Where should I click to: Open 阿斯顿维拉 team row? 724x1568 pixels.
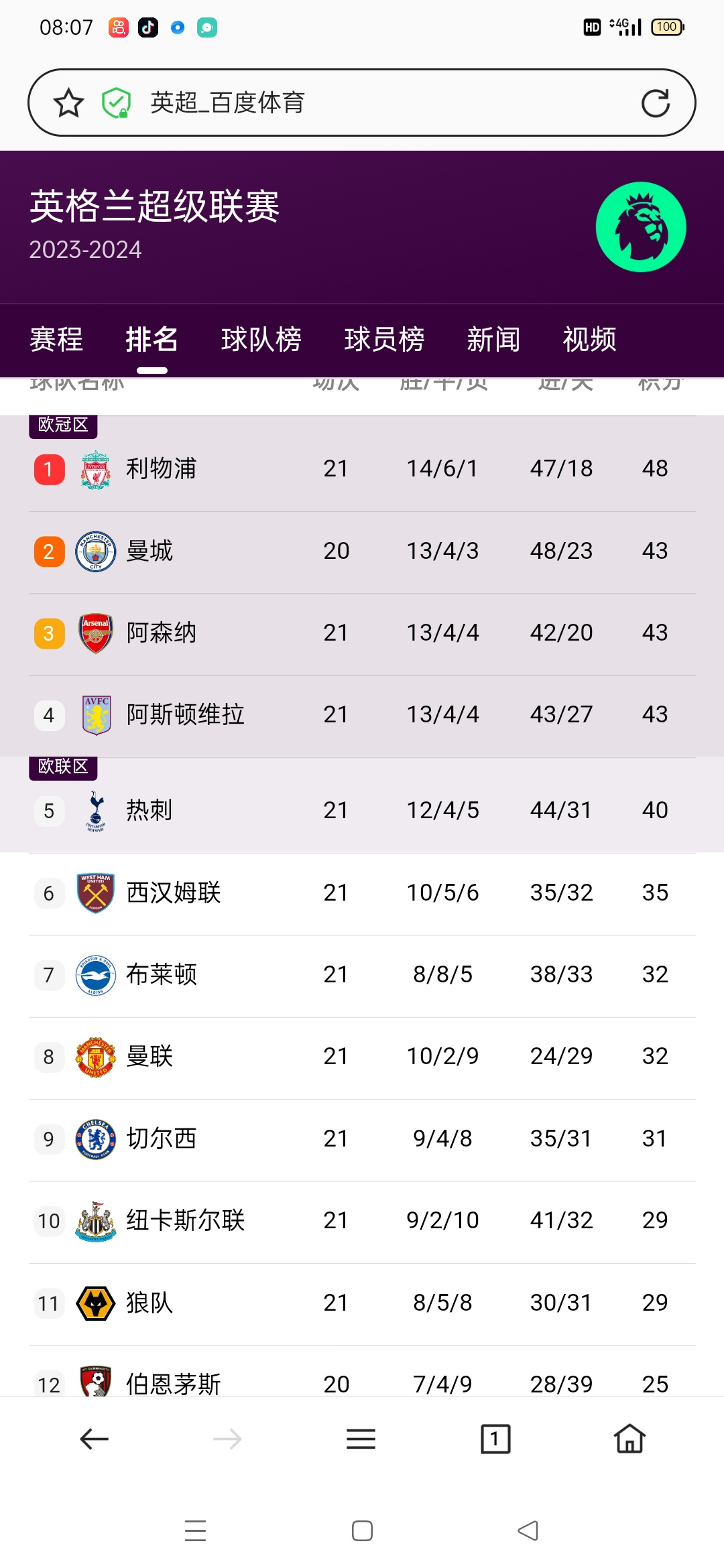(362, 716)
